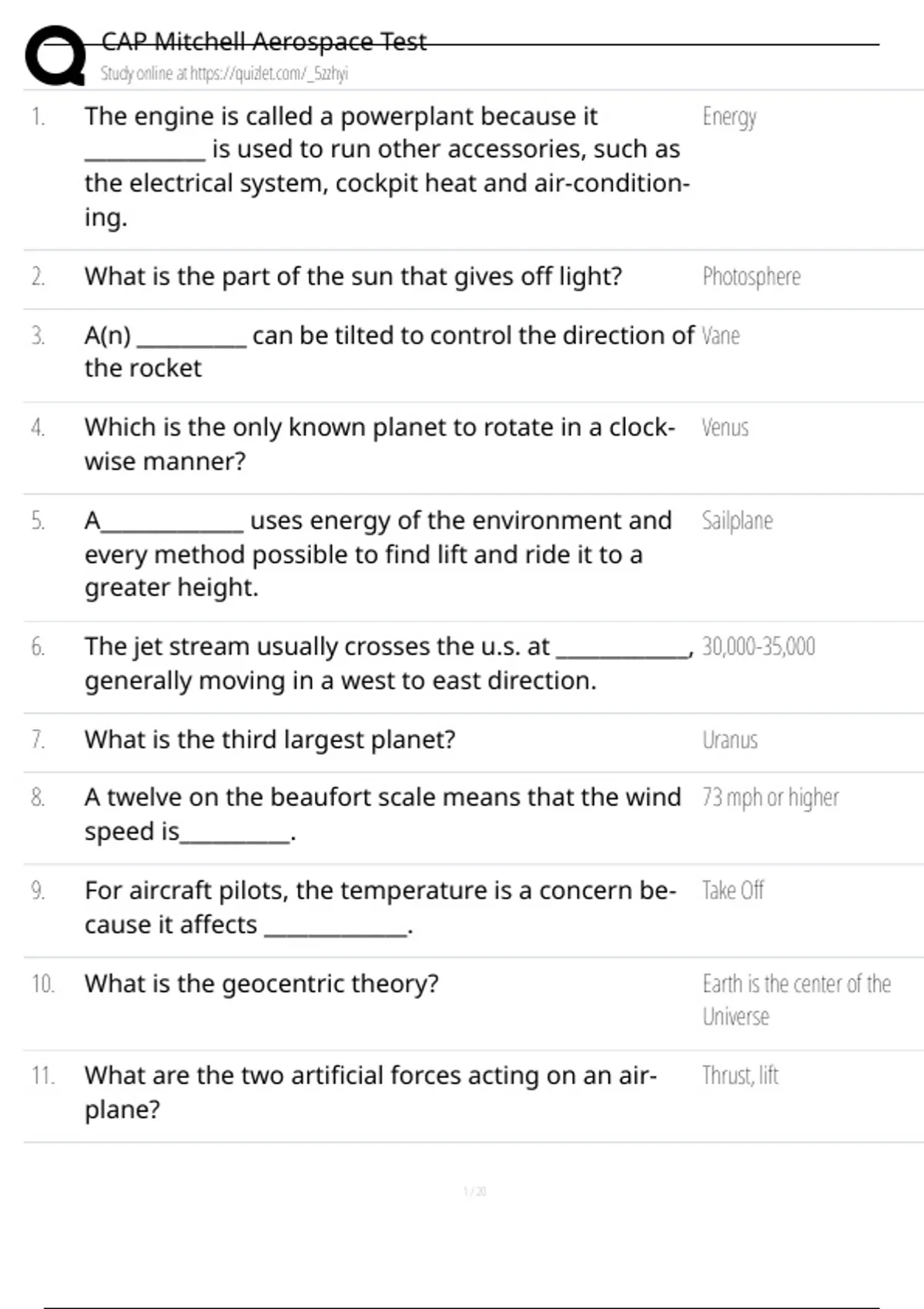The width and height of the screenshot is (924, 1309).
Task: Click the Quizlet Q logo icon
Action: coord(55,55)
